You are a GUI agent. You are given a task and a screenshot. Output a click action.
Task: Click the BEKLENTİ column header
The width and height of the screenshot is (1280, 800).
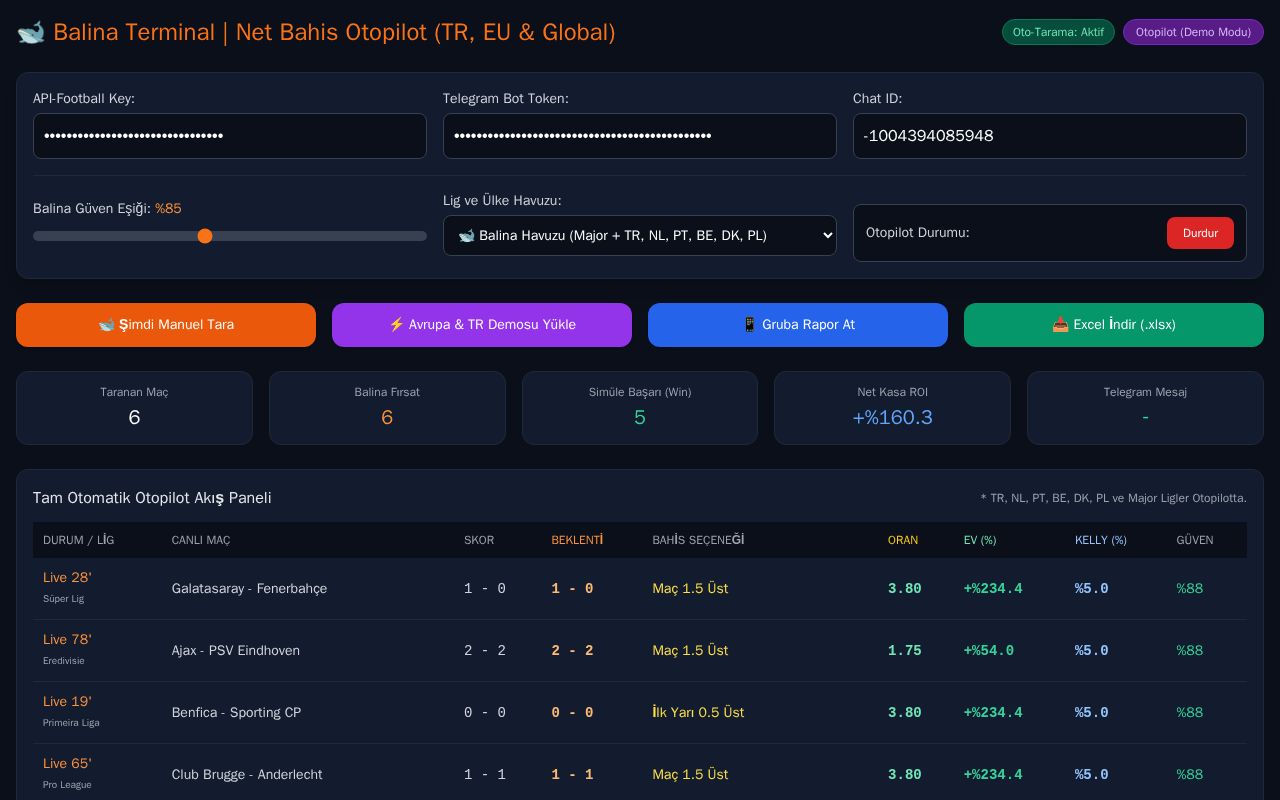coord(577,540)
